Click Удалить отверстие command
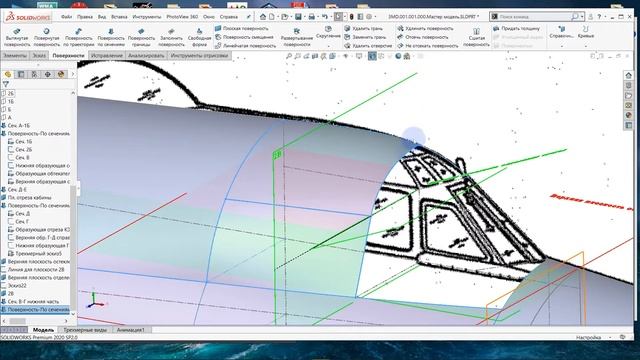Viewport: 640px width, 360px height. [368, 46]
